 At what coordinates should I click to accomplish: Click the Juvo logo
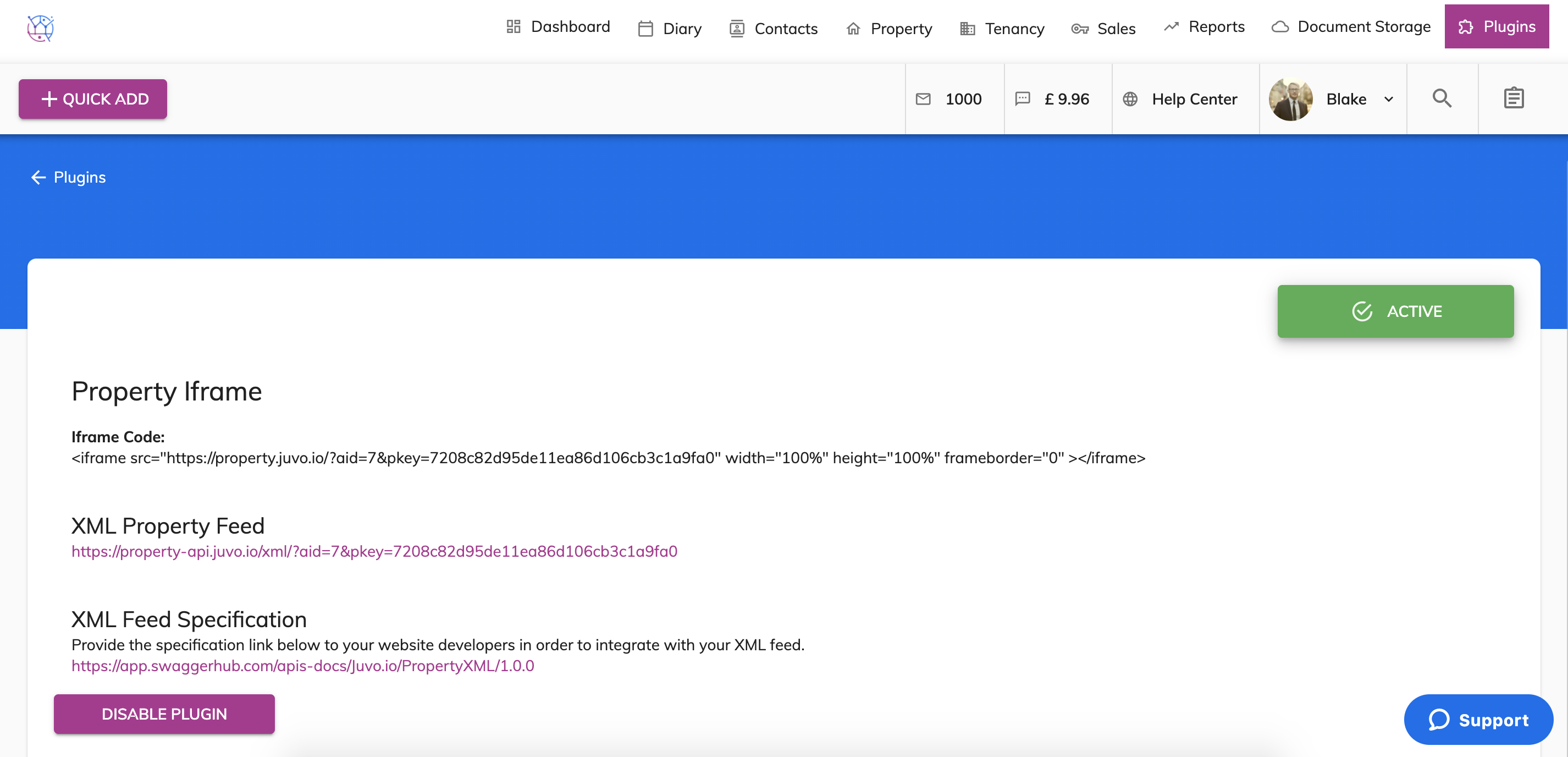39,28
